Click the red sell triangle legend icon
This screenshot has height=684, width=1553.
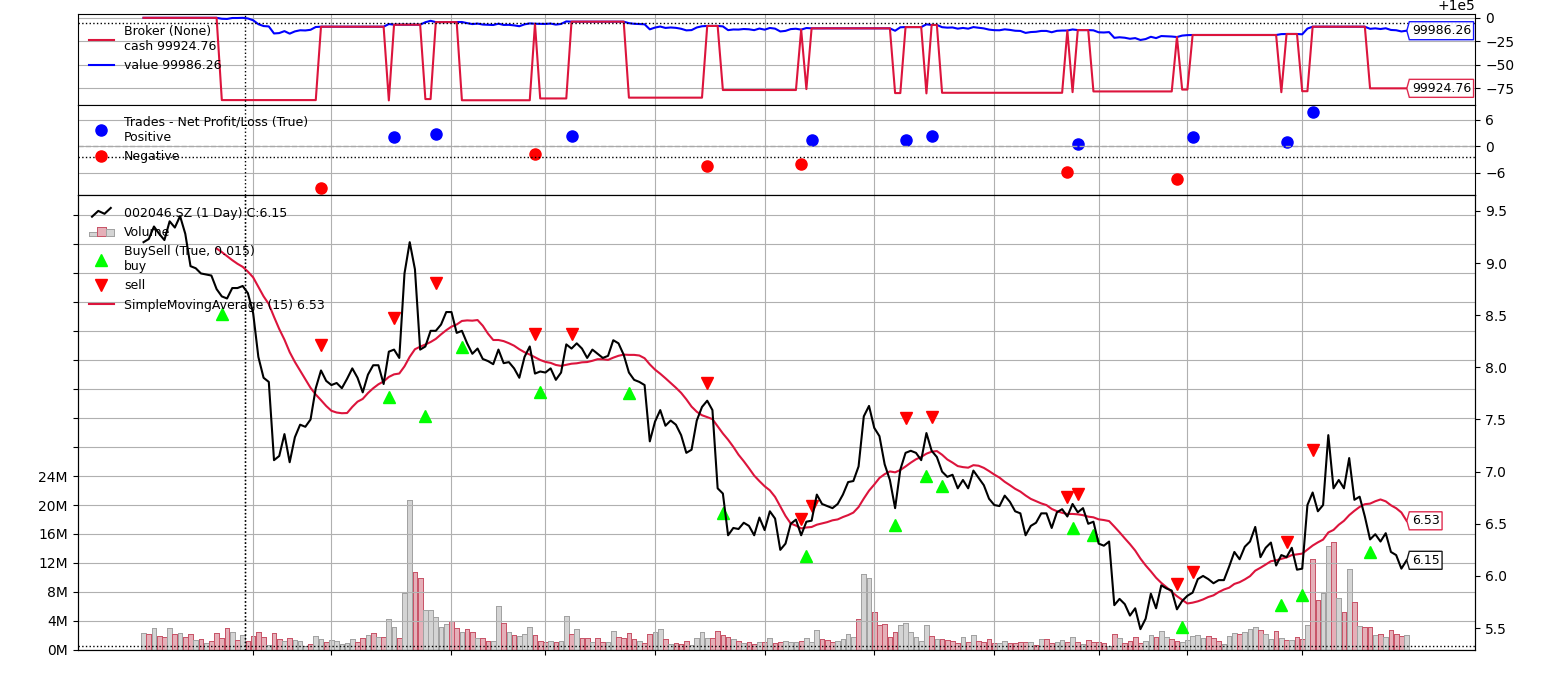point(101,285)
